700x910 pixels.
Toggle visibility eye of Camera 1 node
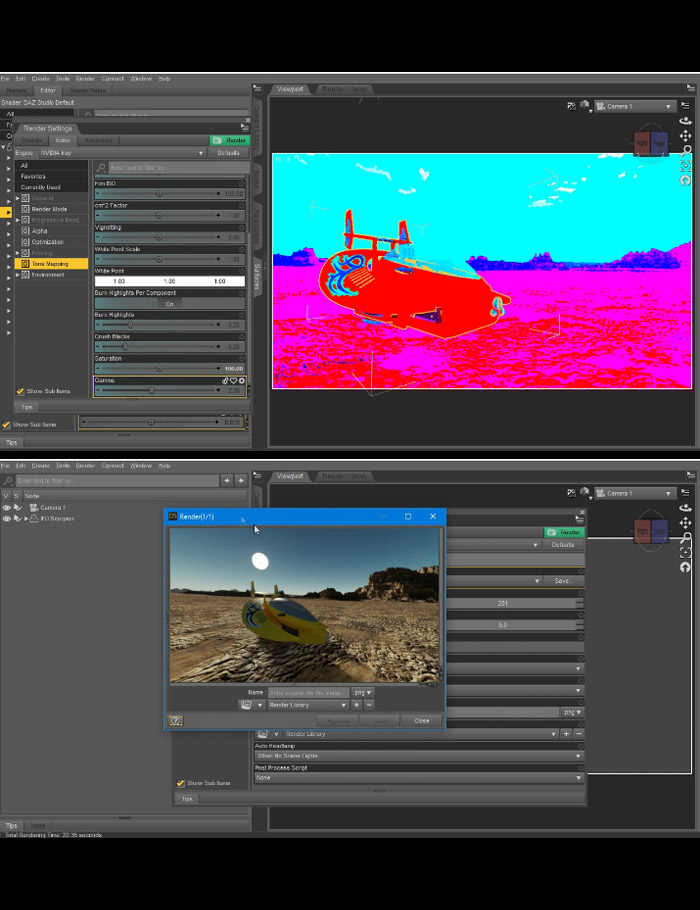pos(6,508)
